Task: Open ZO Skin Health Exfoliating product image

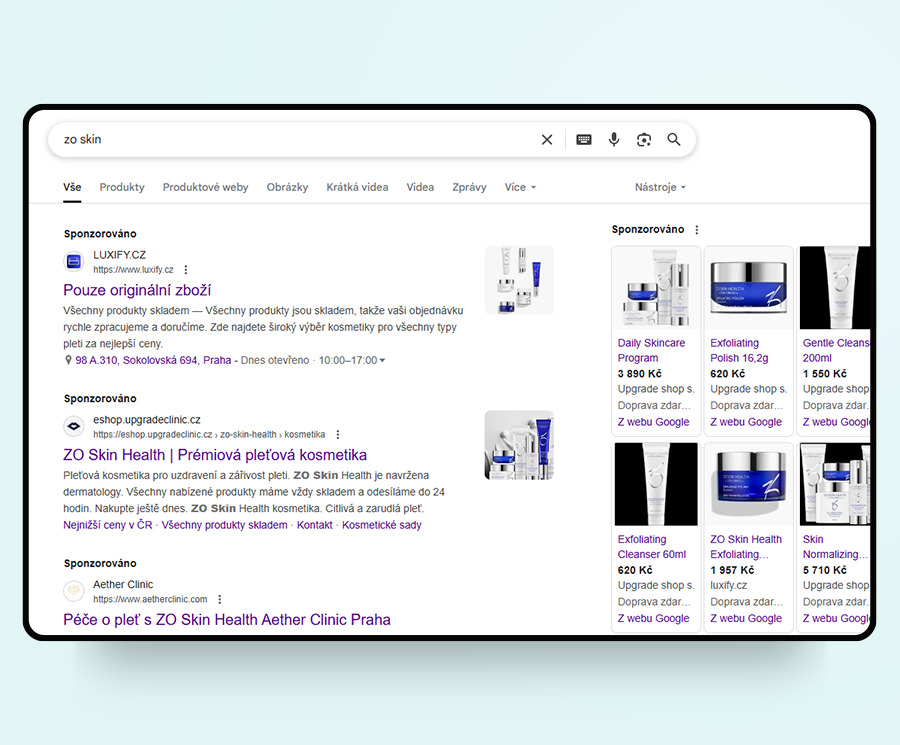Action: pyautogui.click(x=748, y=484)
